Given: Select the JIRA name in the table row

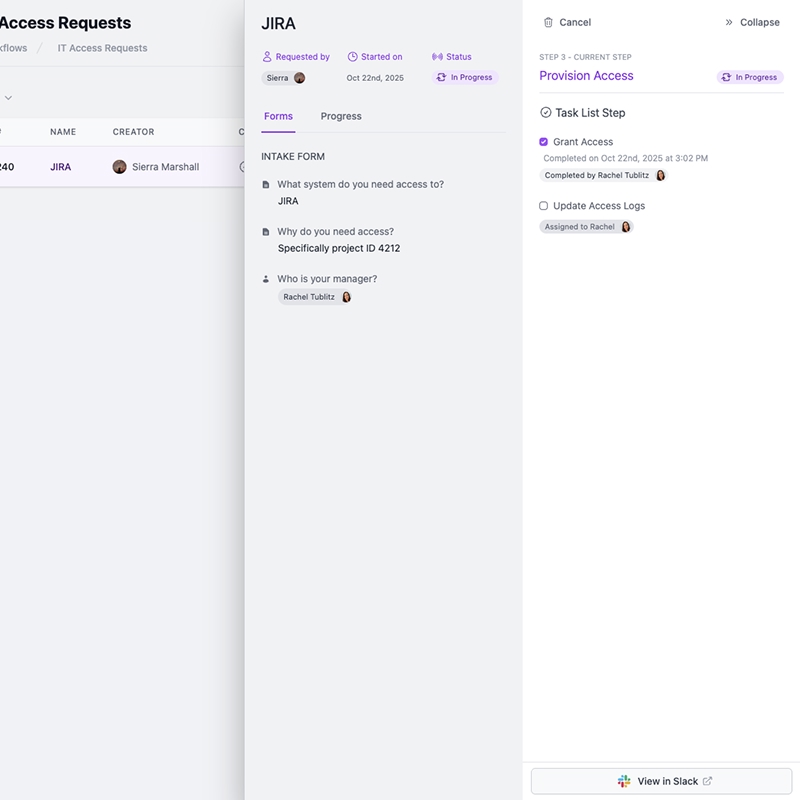Looking at the screenshot, I should point(61,167).
